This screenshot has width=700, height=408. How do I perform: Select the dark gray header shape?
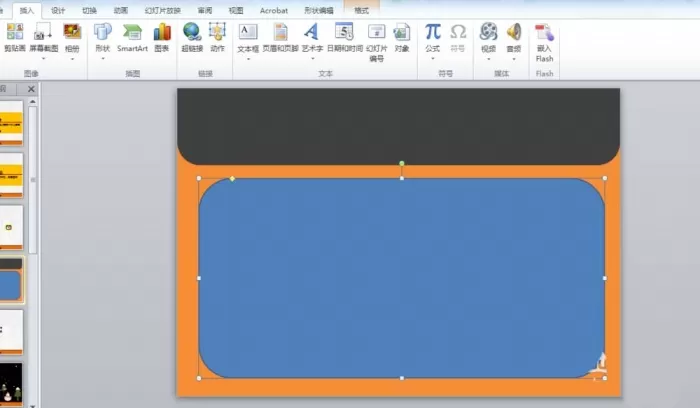tap(398, 126)
